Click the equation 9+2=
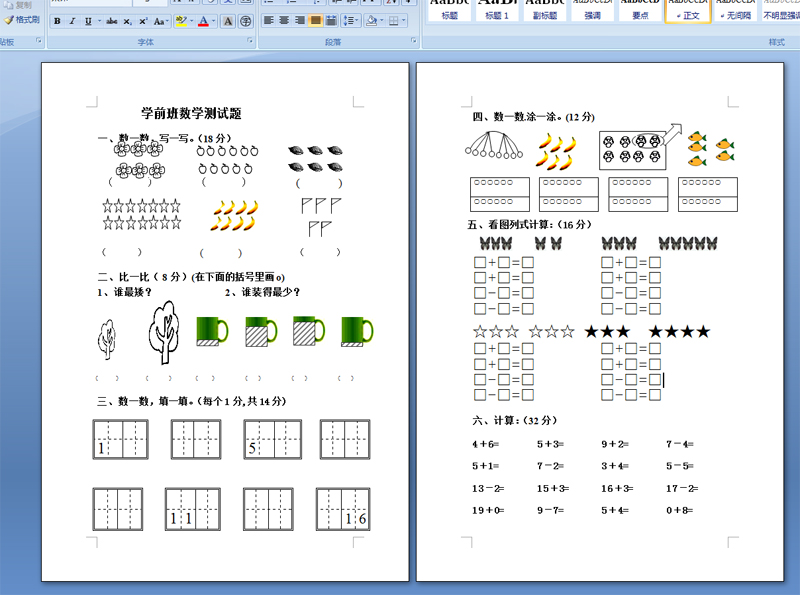This screenshot has width=800, height=595. click(x=615, y=444)
